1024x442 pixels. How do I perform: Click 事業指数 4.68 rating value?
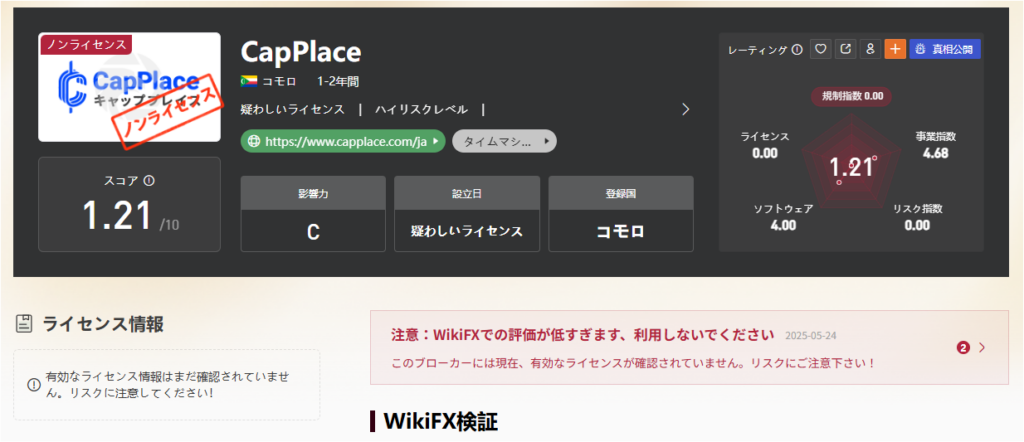click(x=935, y=145)
